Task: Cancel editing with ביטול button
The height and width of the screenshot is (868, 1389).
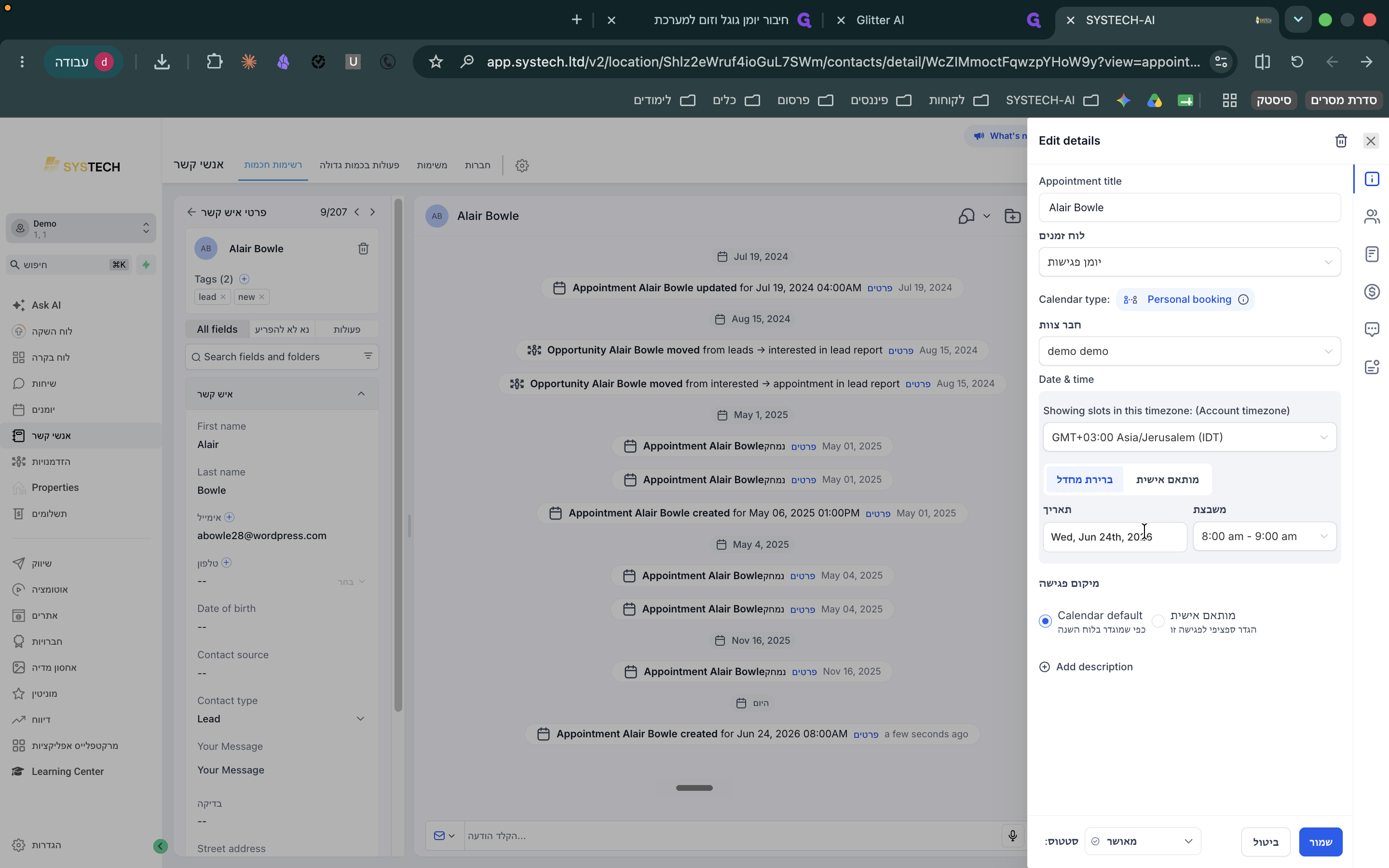Action: click(x=1266, y=841)
